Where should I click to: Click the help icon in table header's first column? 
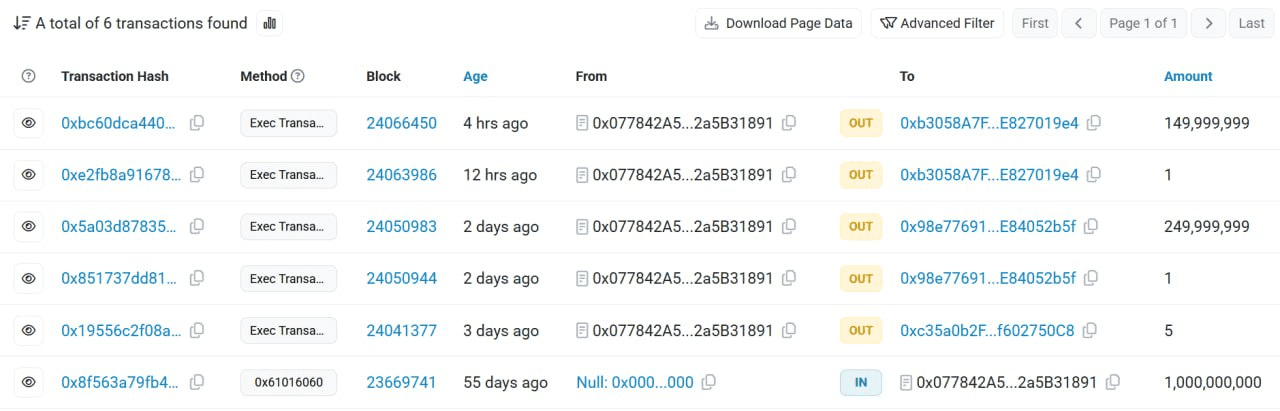(x=29, y=76)
